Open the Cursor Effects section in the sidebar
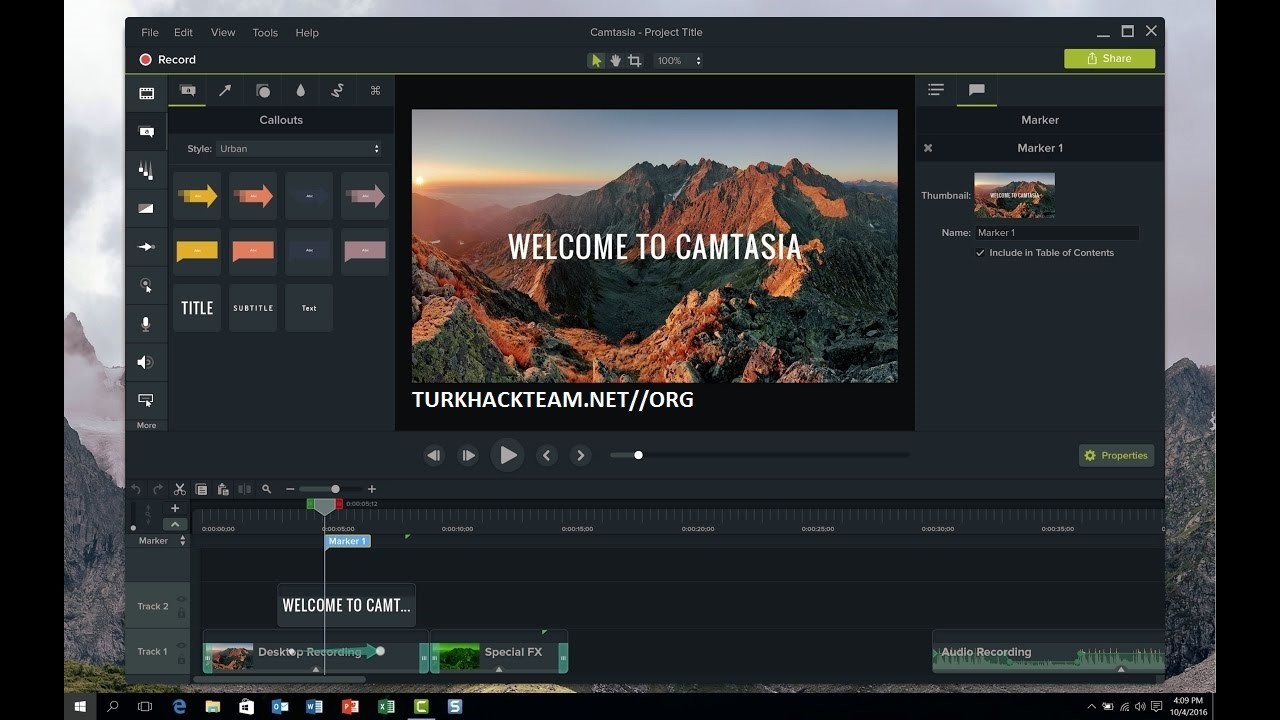Image resolution: width=1280 pixels, height=720 pixels. click(146, 285)
